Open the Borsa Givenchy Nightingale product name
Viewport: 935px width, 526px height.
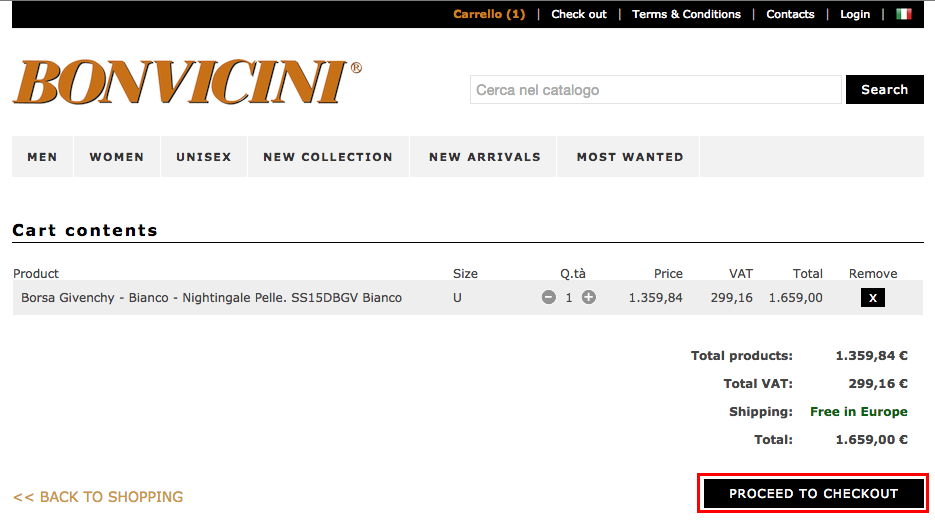click(x=212, y=298)
